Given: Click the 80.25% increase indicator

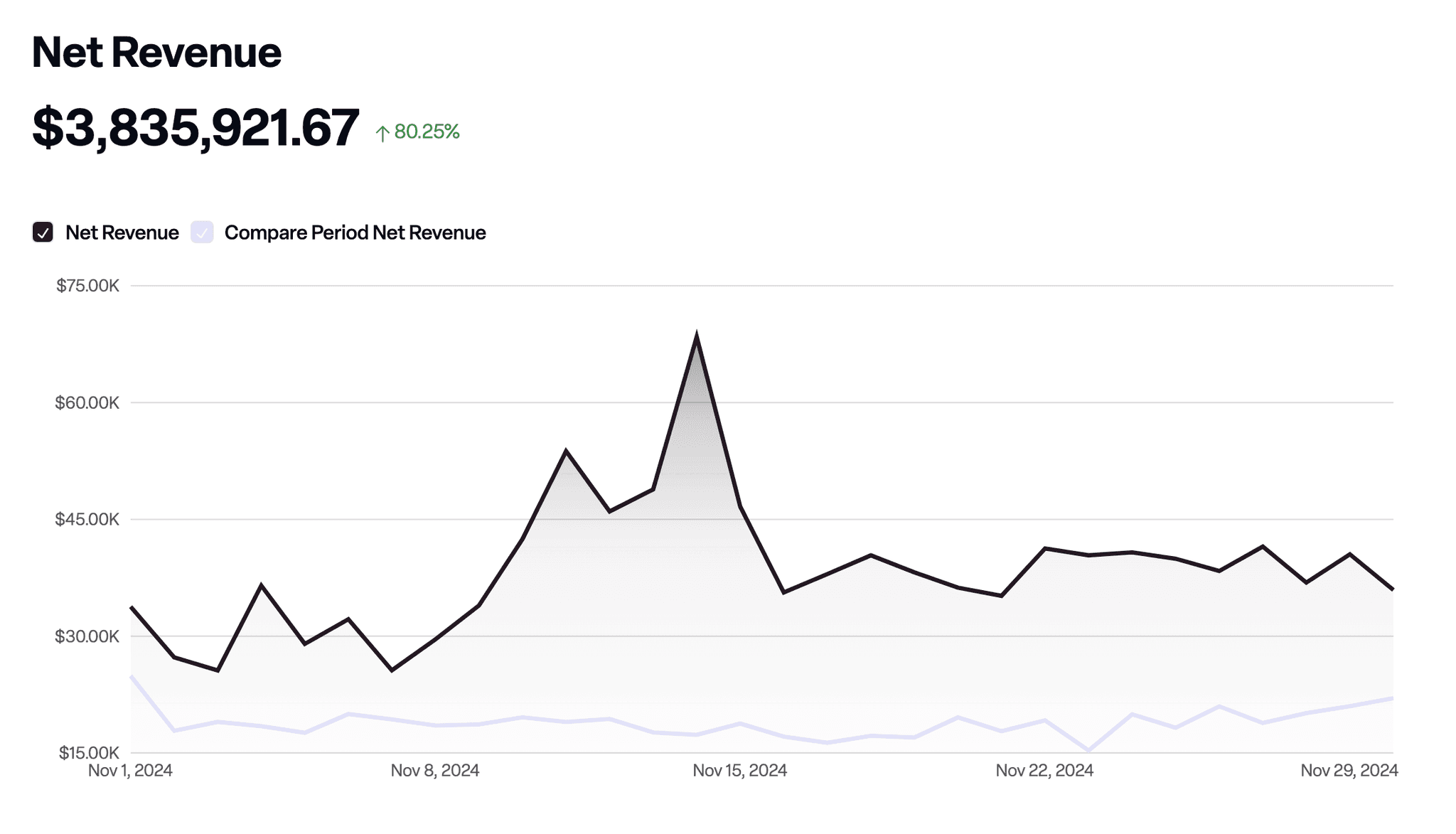Looking at the screenshot, I should click(417, 132).
